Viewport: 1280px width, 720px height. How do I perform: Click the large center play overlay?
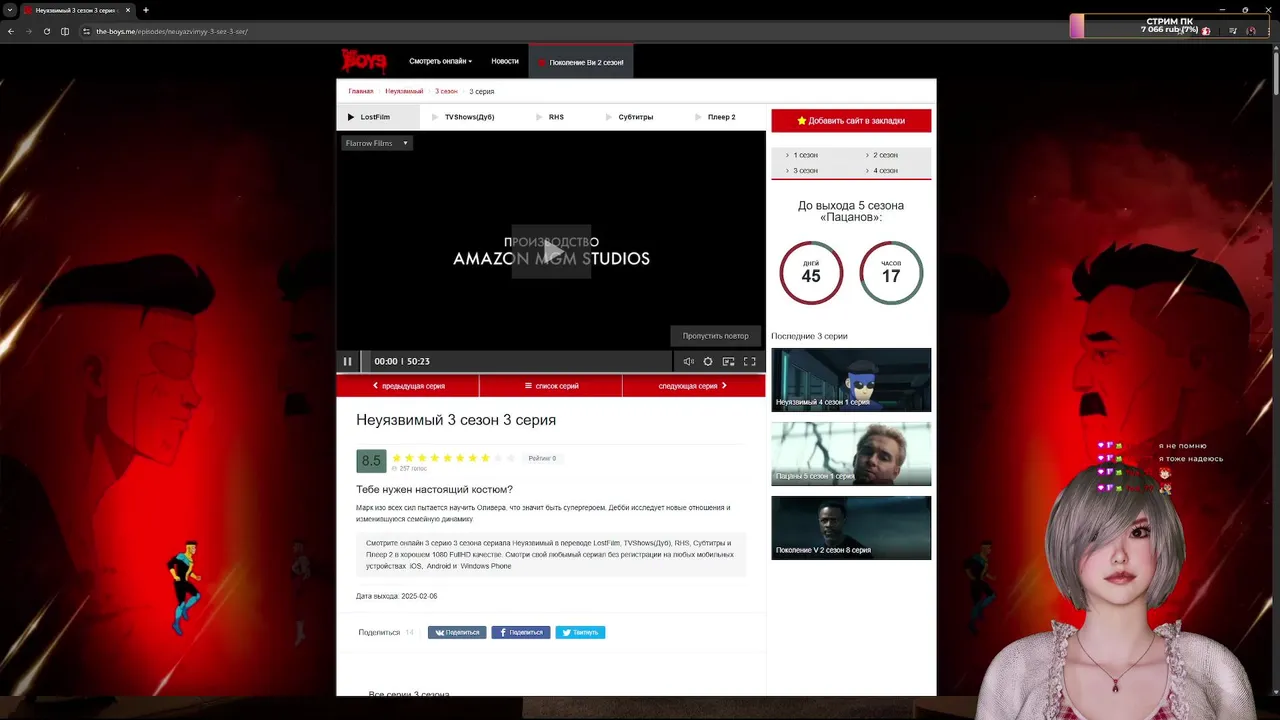tap(551, 251)
